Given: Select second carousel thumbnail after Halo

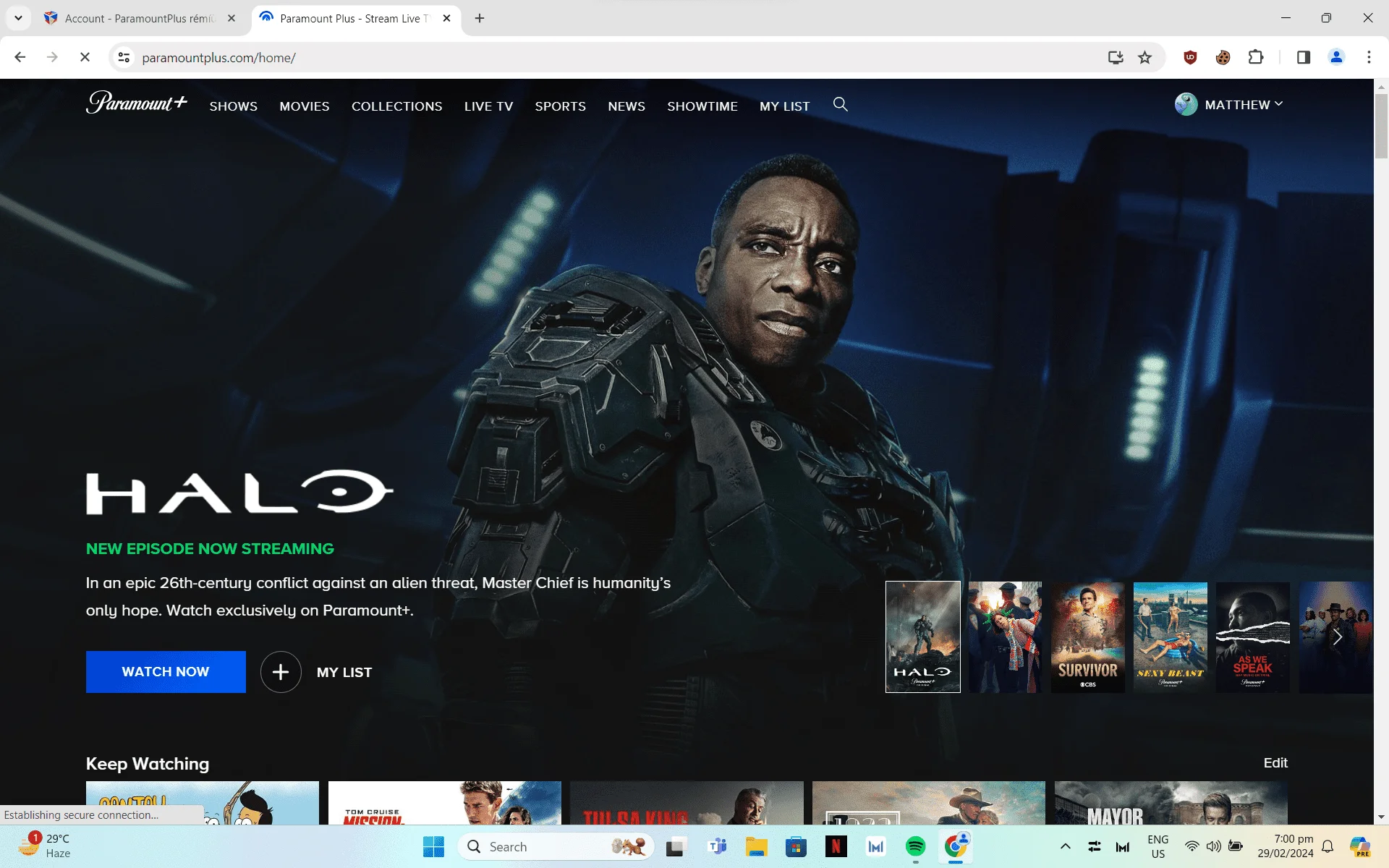Looking at the screenshot, I should (x=1006, y=637).
